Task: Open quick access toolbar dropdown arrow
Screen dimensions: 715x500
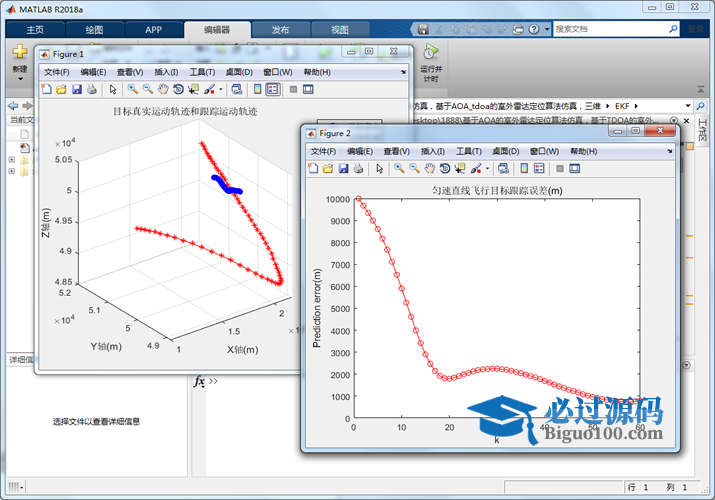Action: [547, 29]
